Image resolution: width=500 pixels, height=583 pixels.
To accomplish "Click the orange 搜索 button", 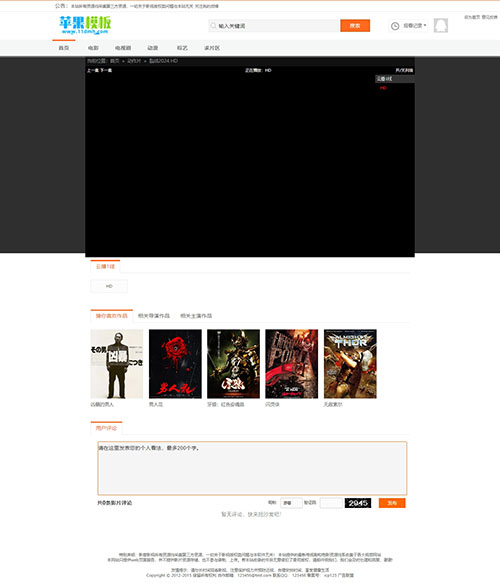I will (355, 26).
